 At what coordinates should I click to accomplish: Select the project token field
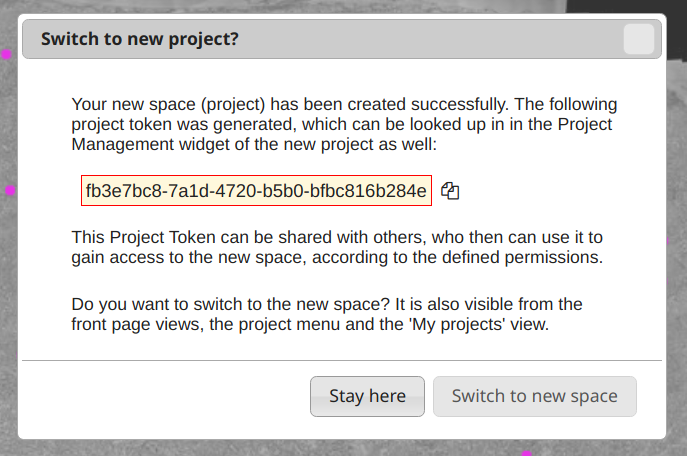pos(256,191)
